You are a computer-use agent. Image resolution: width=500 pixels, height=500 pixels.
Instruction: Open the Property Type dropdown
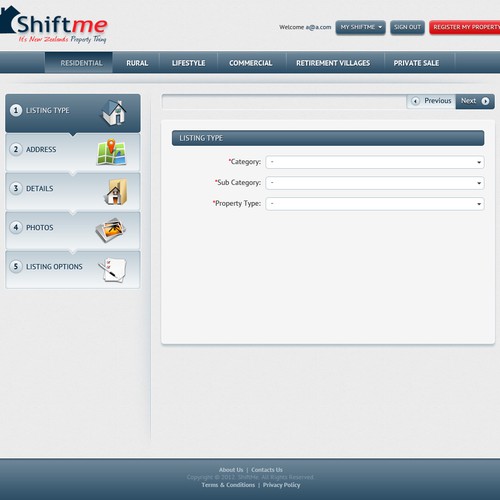coord(375,204)
